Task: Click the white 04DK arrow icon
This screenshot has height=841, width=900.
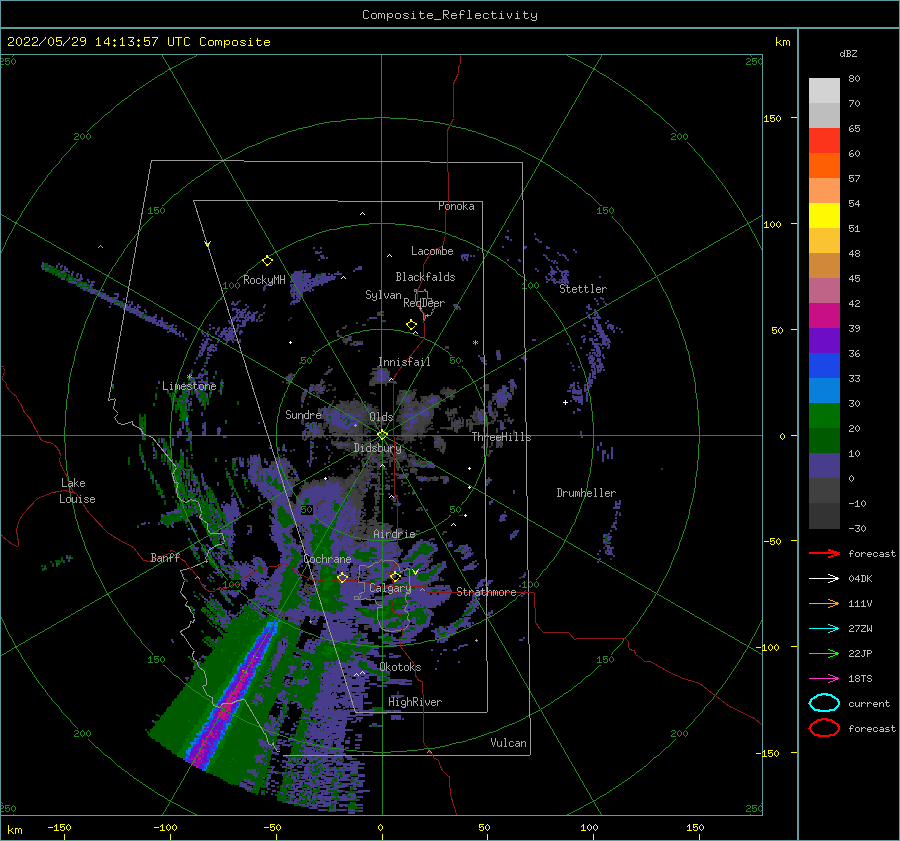Action: pos(824,578)
